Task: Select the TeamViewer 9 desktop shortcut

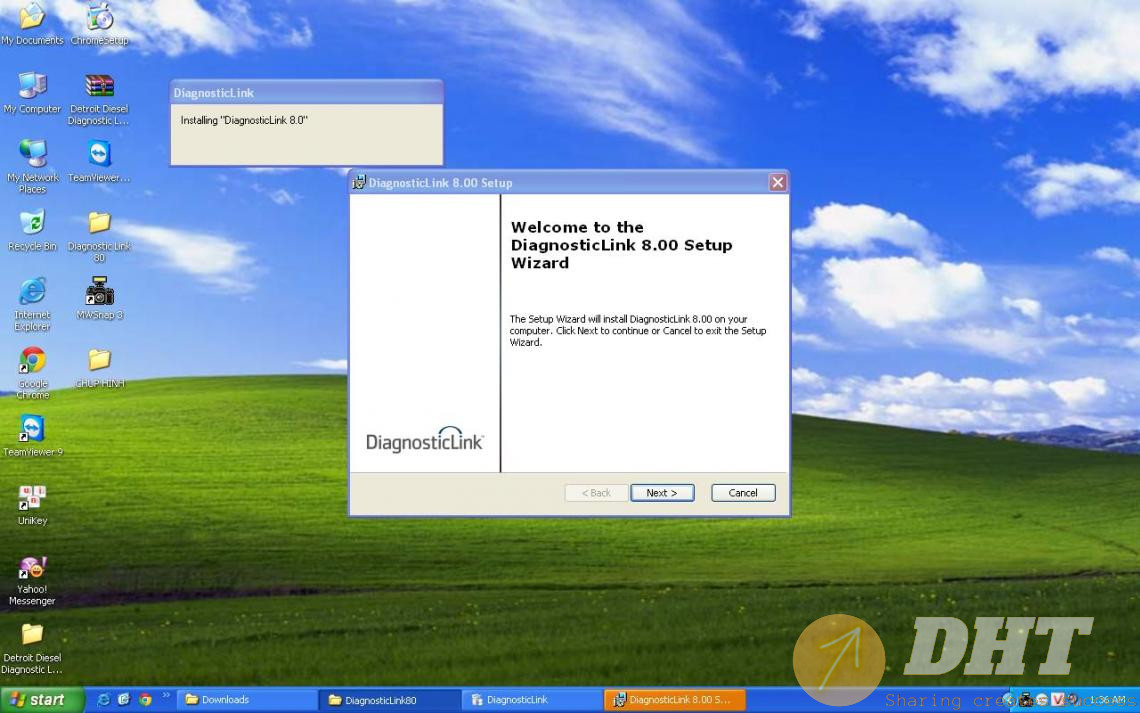Action: (32, 430)
